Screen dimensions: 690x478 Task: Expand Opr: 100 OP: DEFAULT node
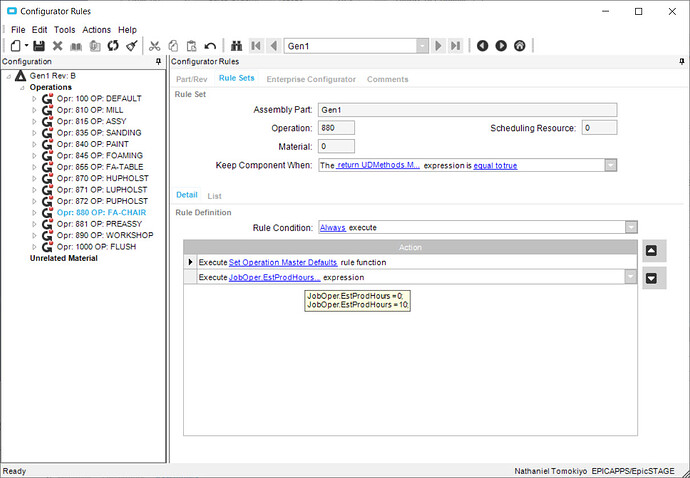34,99
